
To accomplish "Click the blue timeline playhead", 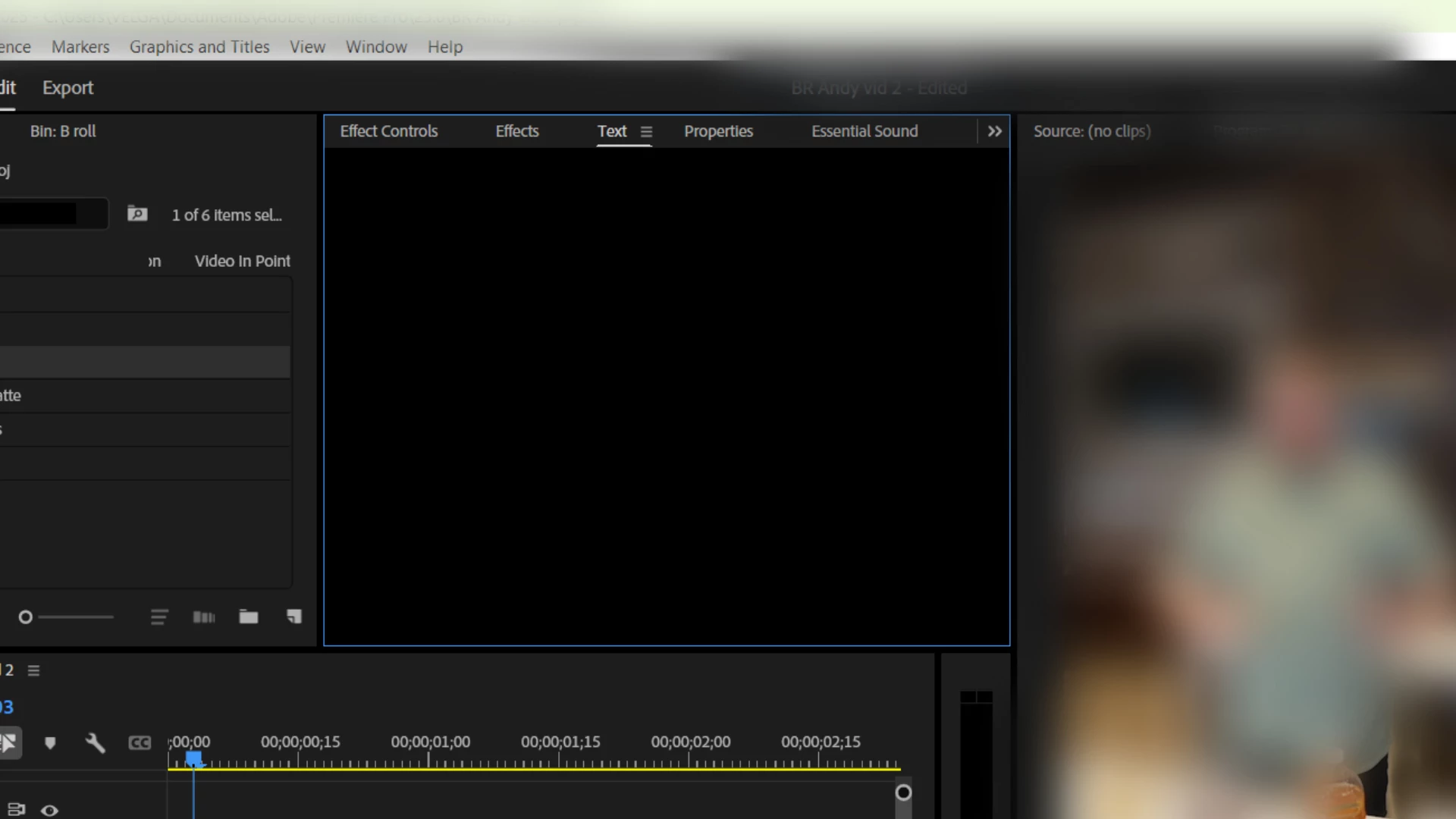I will (x=194, y=758).
